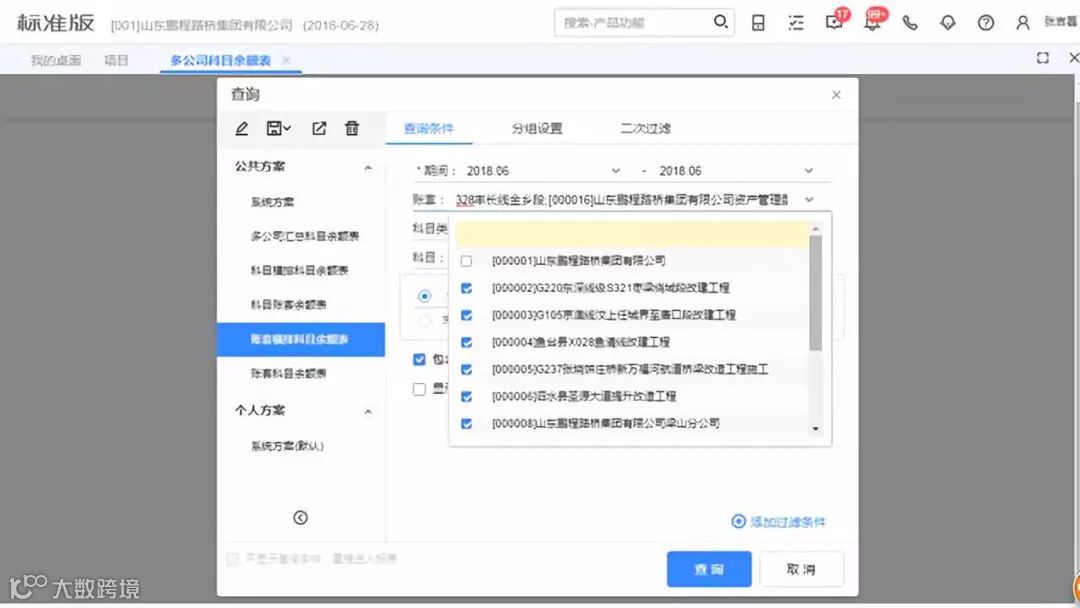The width and height of the screenshot is (1080, 608).
Task: Select 系统方案 under 公共方案
Action: (x=273, y=202)
